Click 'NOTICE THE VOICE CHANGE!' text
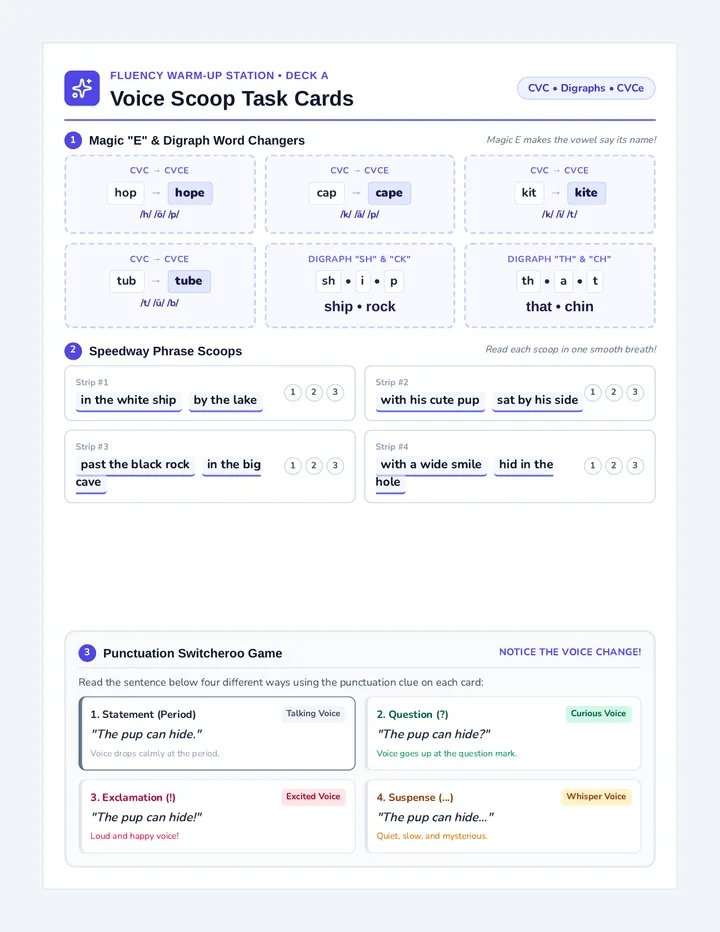 tap(570, 652)
